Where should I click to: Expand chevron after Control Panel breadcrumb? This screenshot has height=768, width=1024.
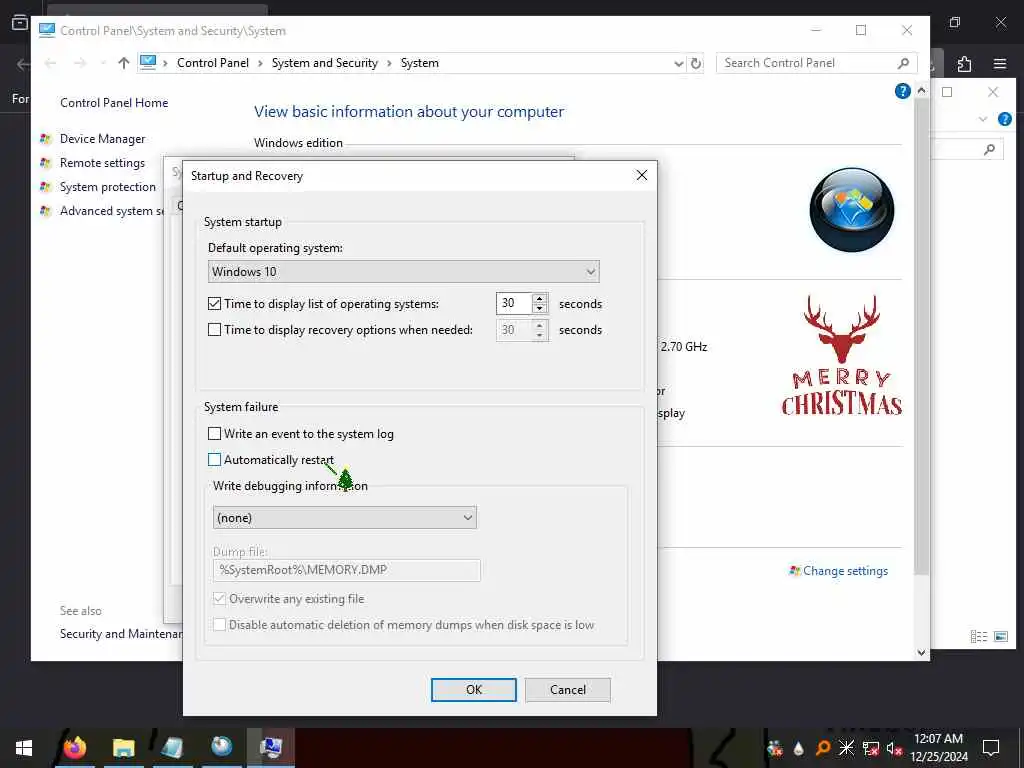pos(260,63)
